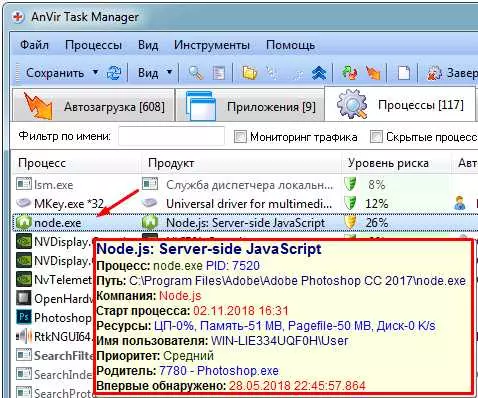Viewport: 478px width, 398px height.
Task: Switch to the Автозагрузка [608] tab
Action: click(x=94, y=106)
